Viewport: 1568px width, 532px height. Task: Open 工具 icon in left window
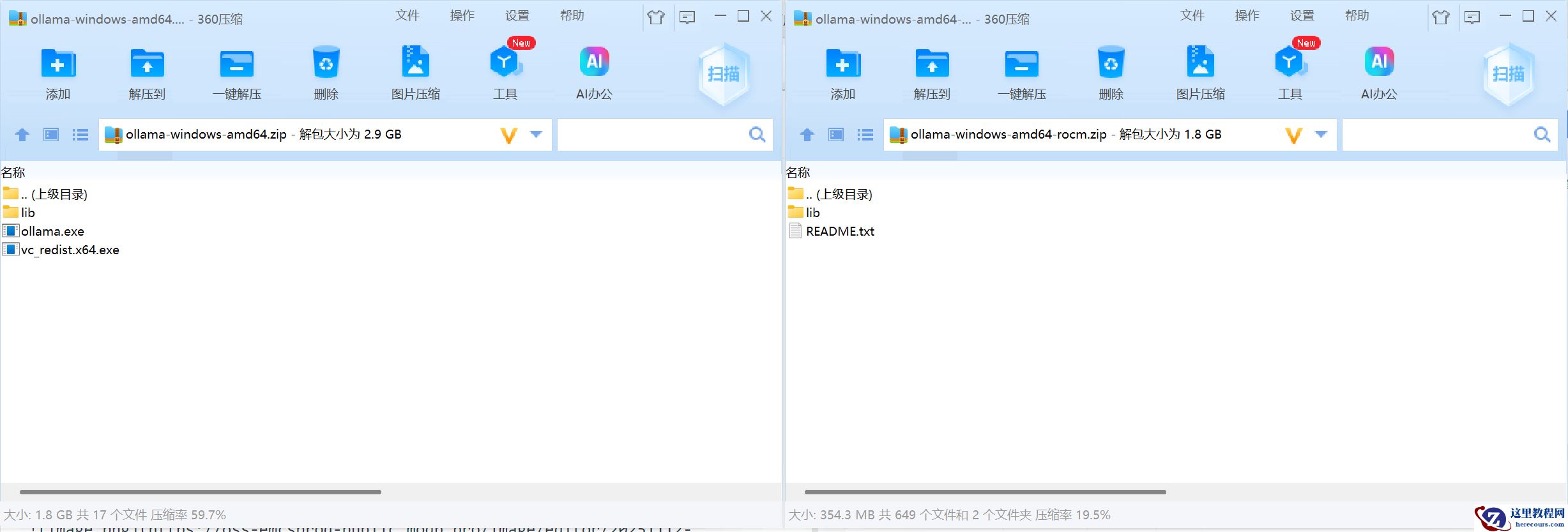point(505,62)
